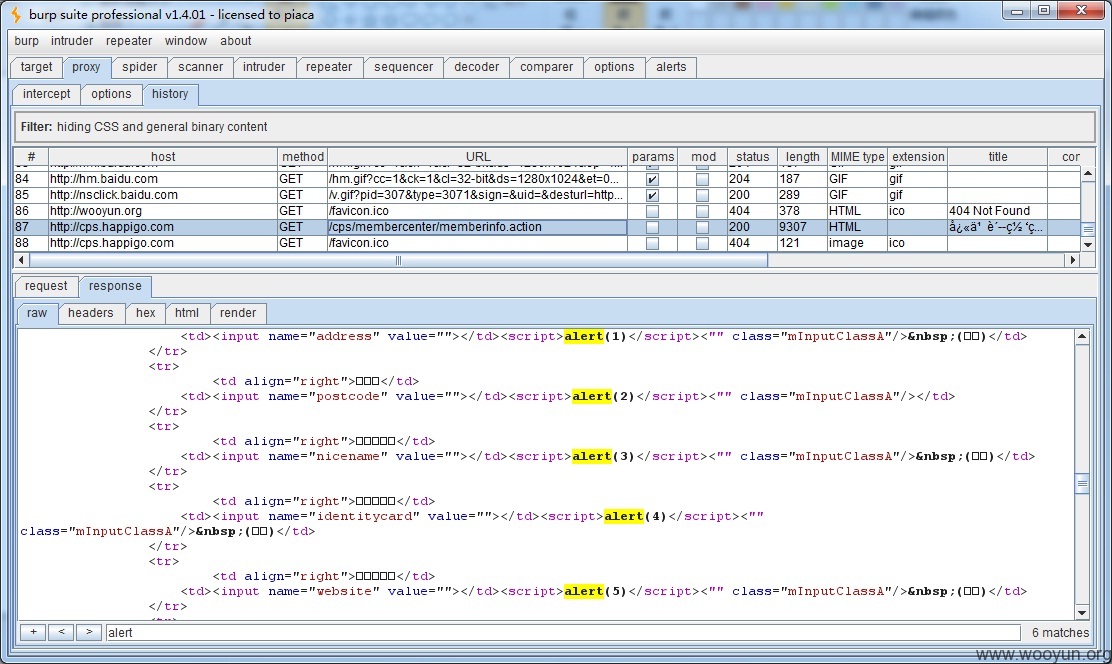This screenshot has height=664, width=1112.
Task: Open the burp menu
Action: (x=26, y=41)
